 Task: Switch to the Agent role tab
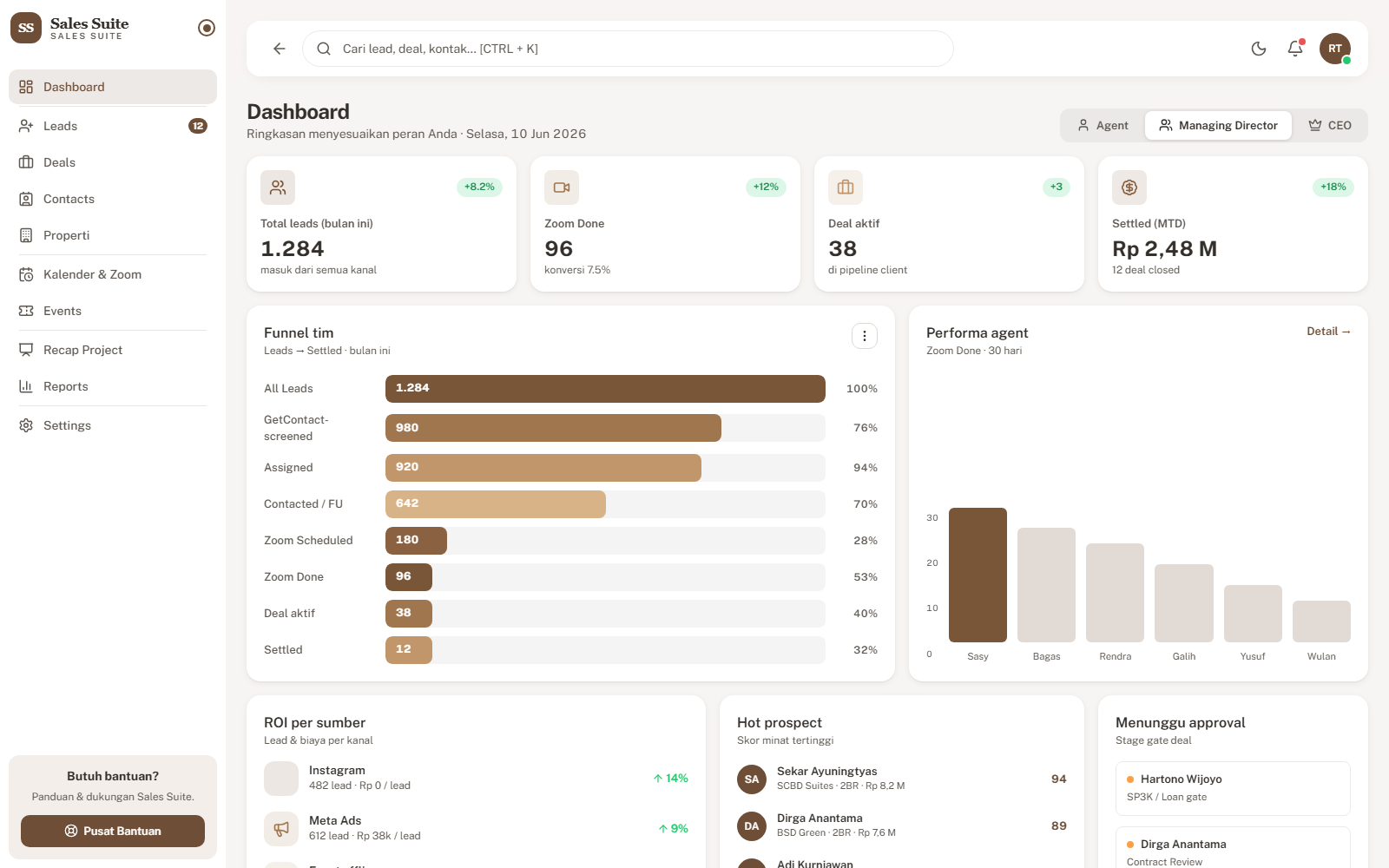click(1103, 125)
